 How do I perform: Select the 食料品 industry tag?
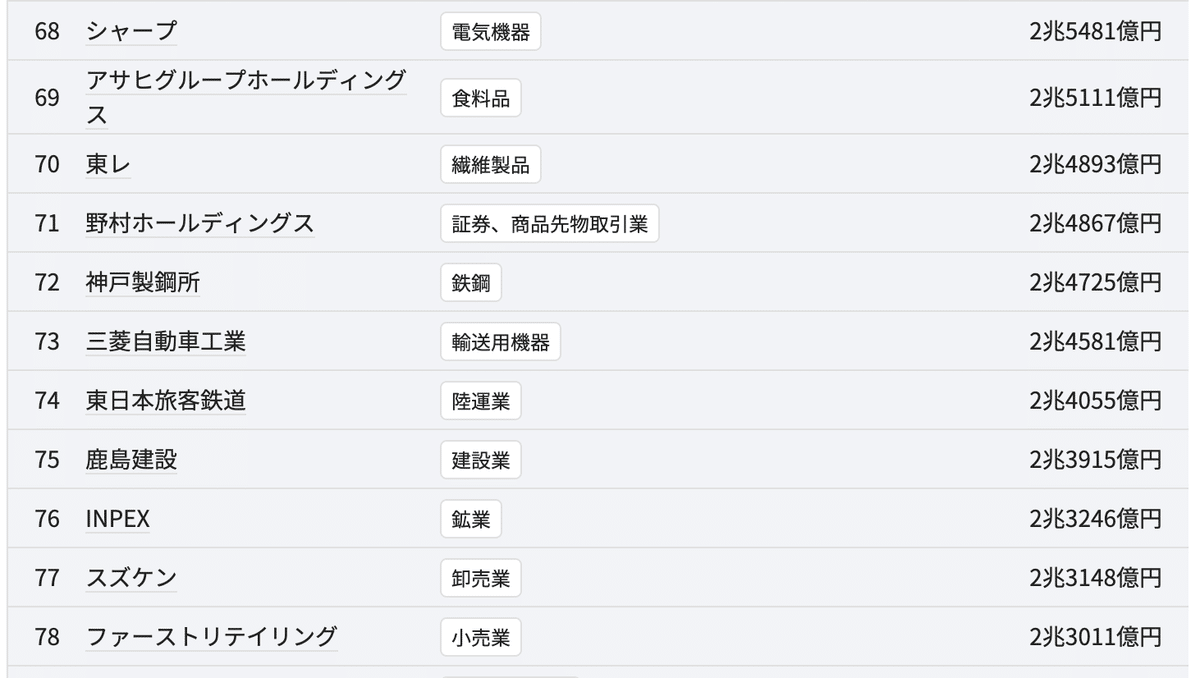(x=480, y=98)
